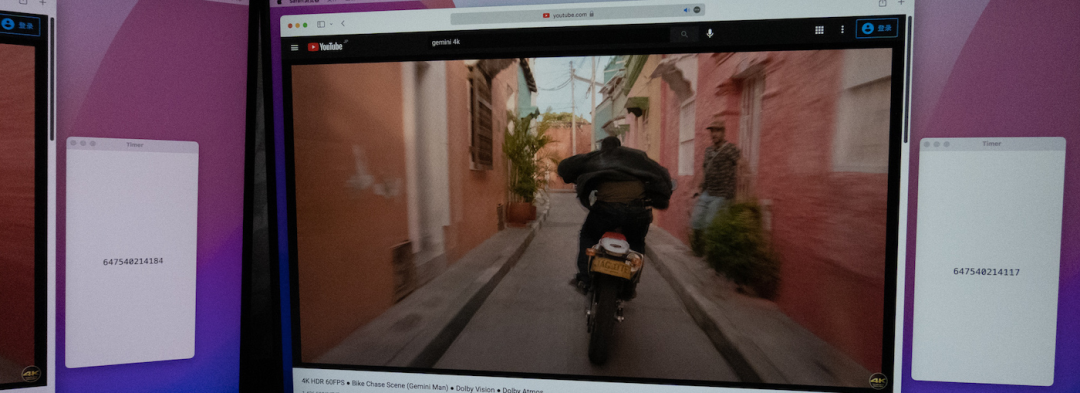Add a new tab in center Safari window
This screenshot has height=393, width=1080.
[901, 3]
